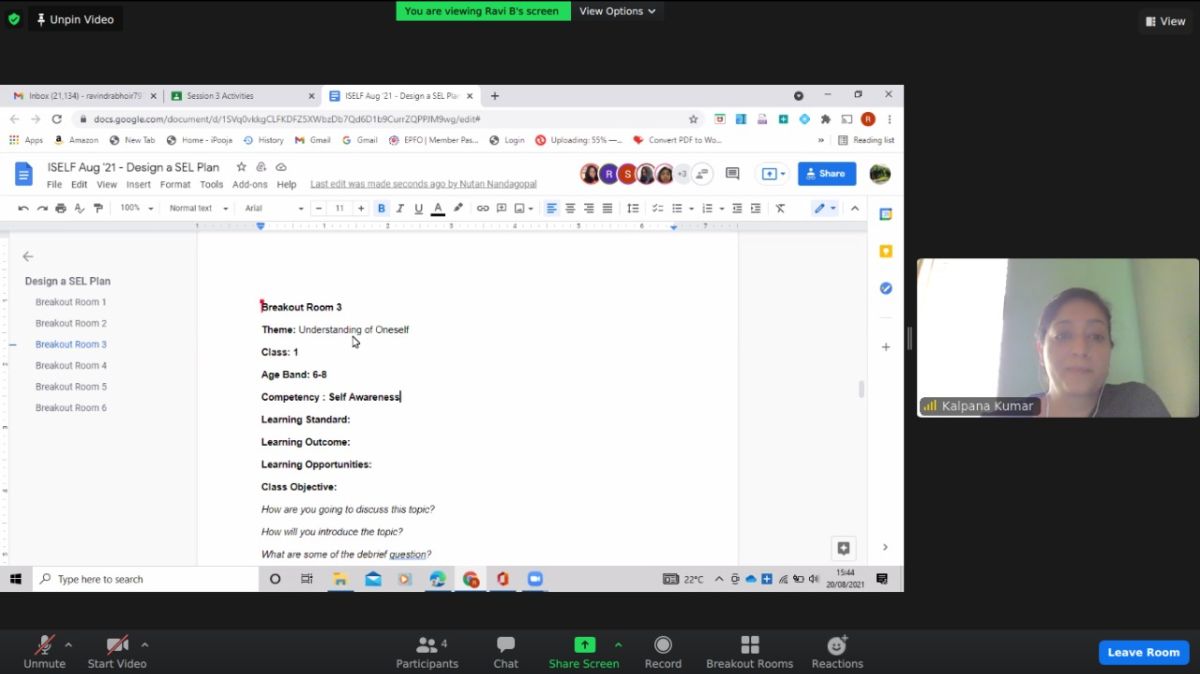Open the Arial font dropdown
The height and width of the screenshot is (674, 1200).
point(273,208)
